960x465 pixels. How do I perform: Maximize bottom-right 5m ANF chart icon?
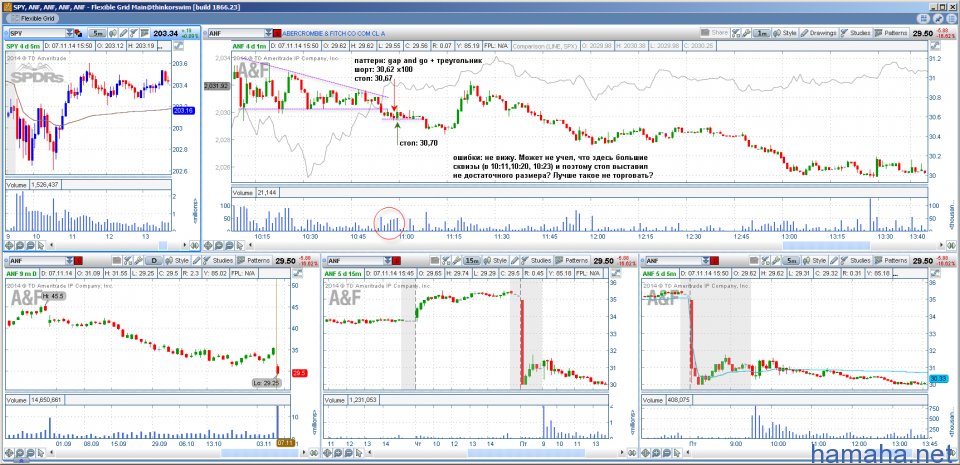tap(935, 272)
